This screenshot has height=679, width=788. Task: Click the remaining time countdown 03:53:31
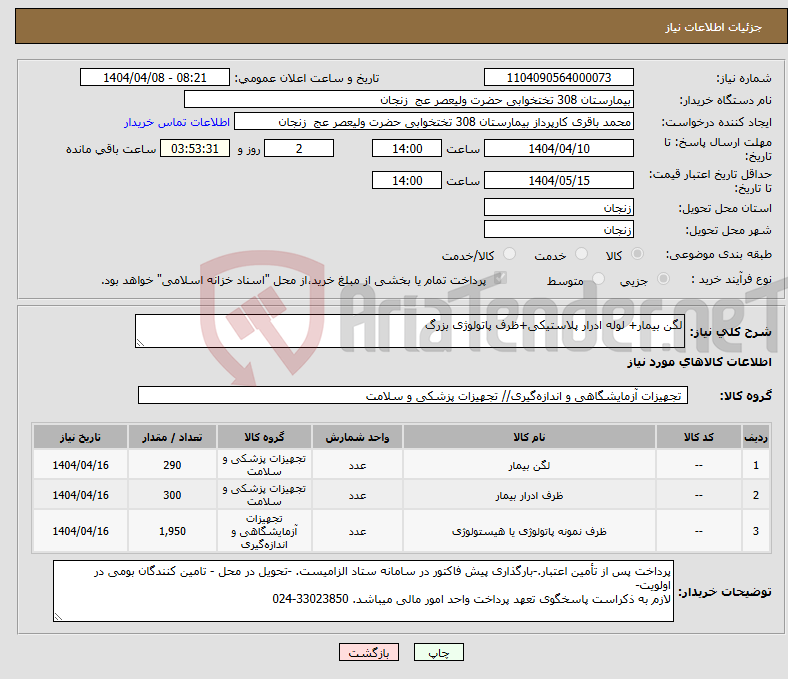[x=195, y=148]
